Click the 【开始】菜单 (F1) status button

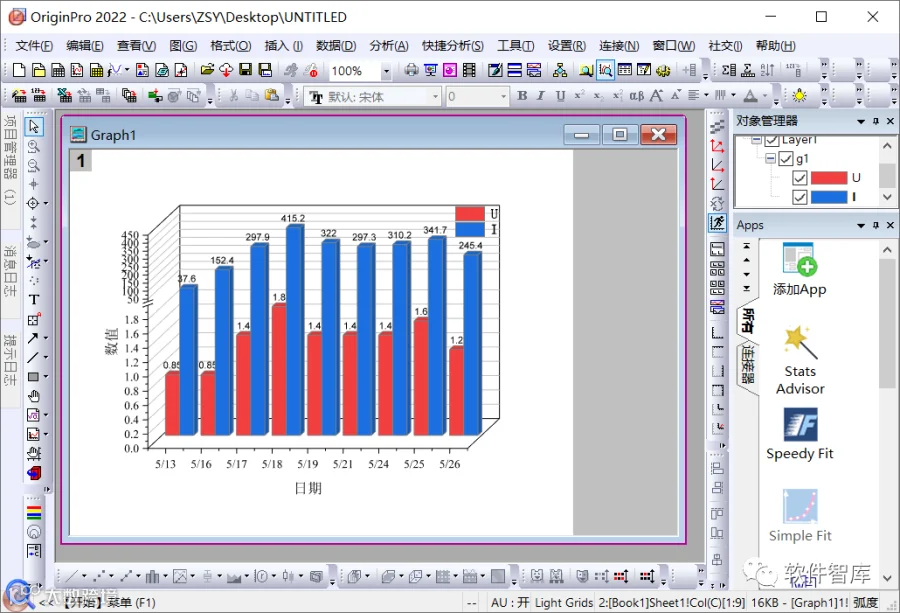click(x=108, y=603)
